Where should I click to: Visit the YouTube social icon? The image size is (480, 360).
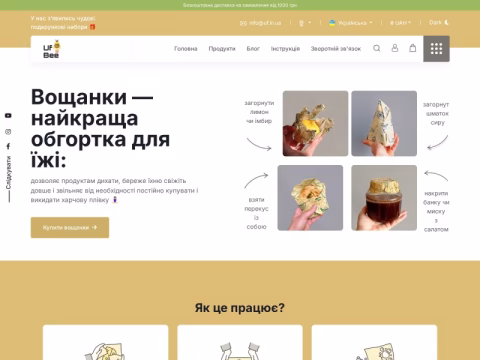(x=8, y=116)
